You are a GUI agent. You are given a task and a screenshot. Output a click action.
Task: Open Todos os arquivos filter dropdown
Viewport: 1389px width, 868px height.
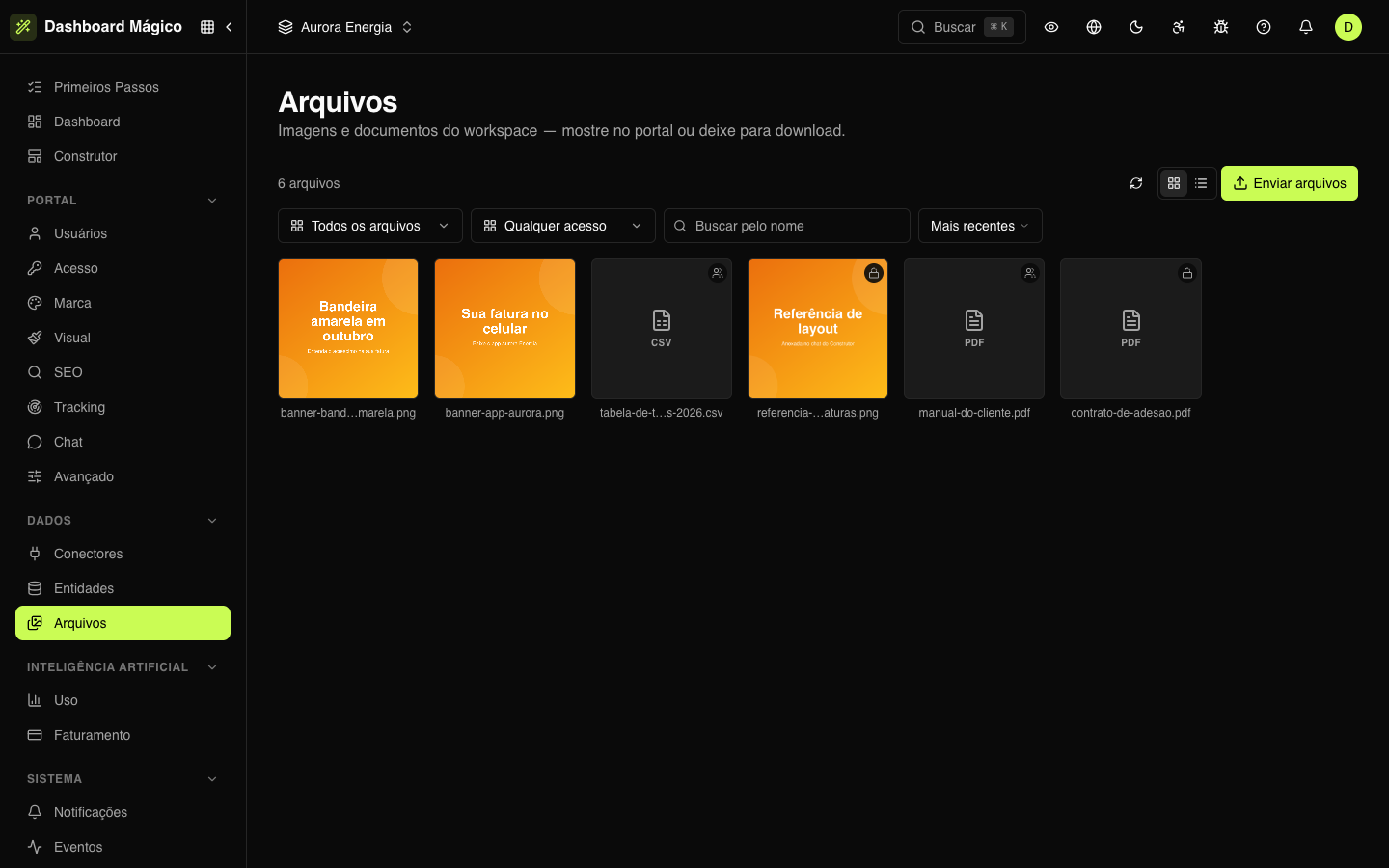coord(370,226)
